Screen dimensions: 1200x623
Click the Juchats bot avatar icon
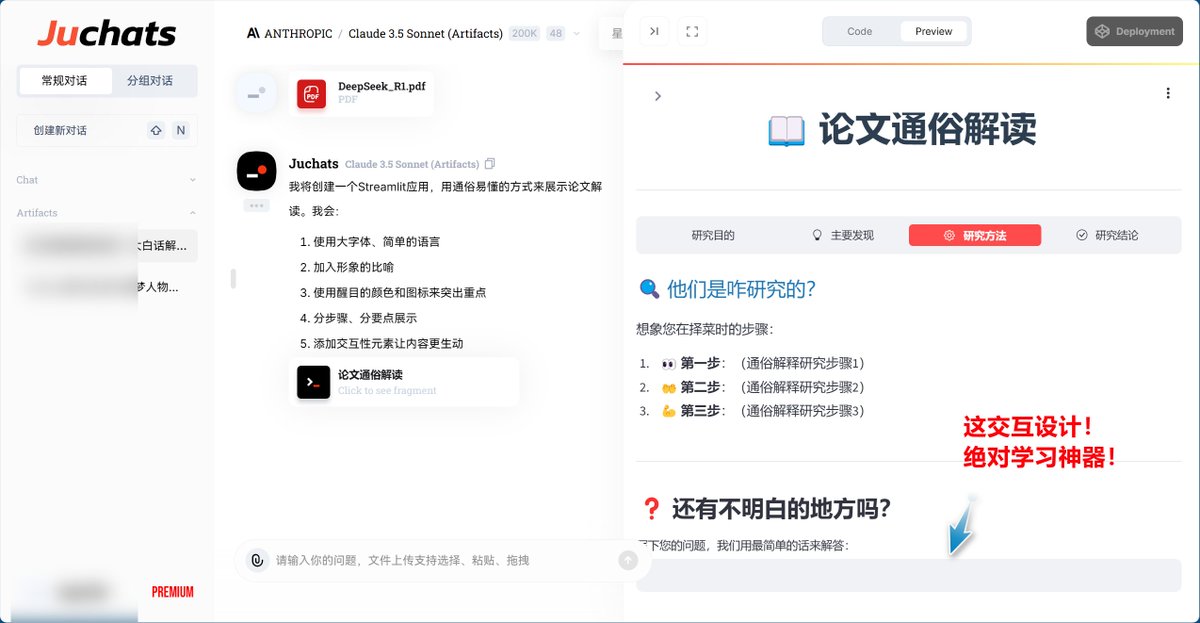257,171
